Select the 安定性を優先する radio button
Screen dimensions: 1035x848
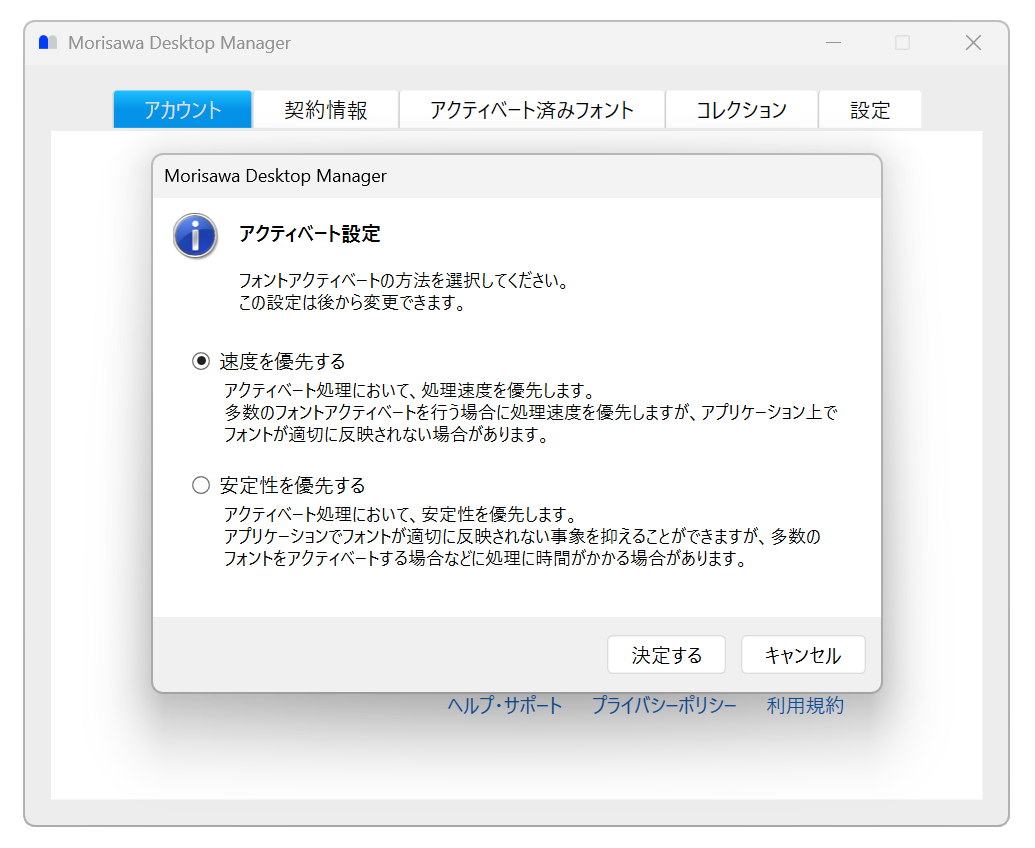point(201,485)
